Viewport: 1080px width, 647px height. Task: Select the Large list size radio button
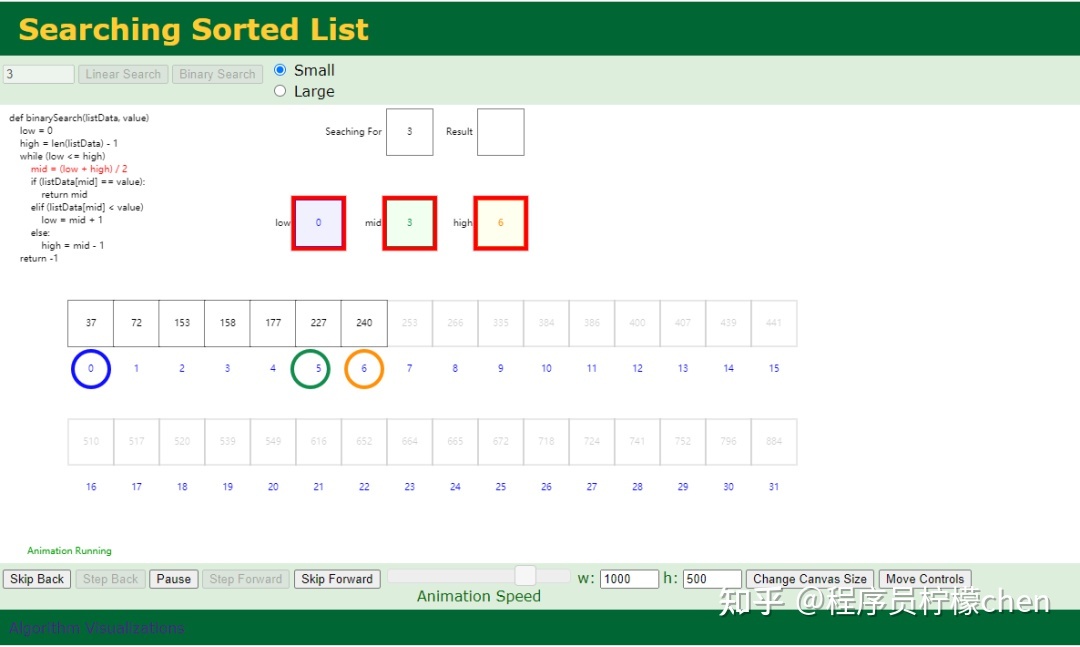click(280, 91)
